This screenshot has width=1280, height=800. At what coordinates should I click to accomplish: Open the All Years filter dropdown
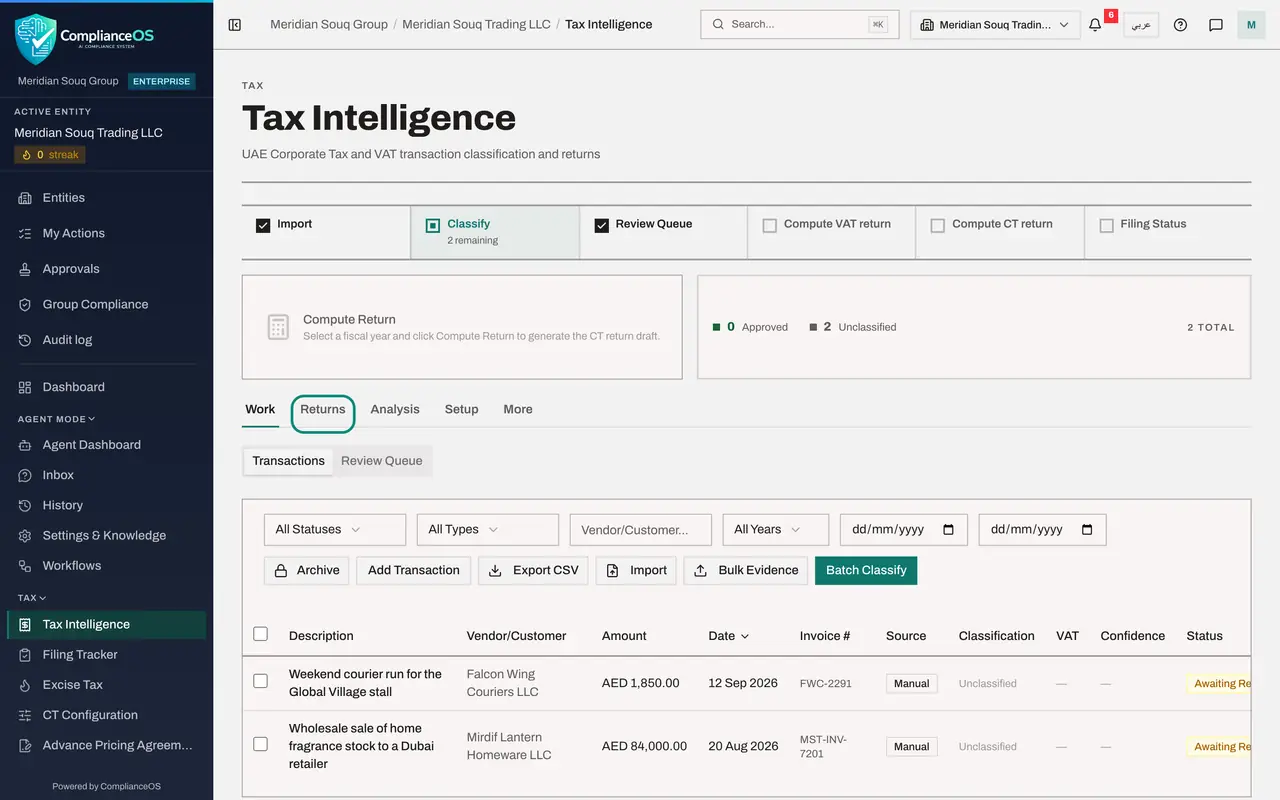[x=776, y=530]
